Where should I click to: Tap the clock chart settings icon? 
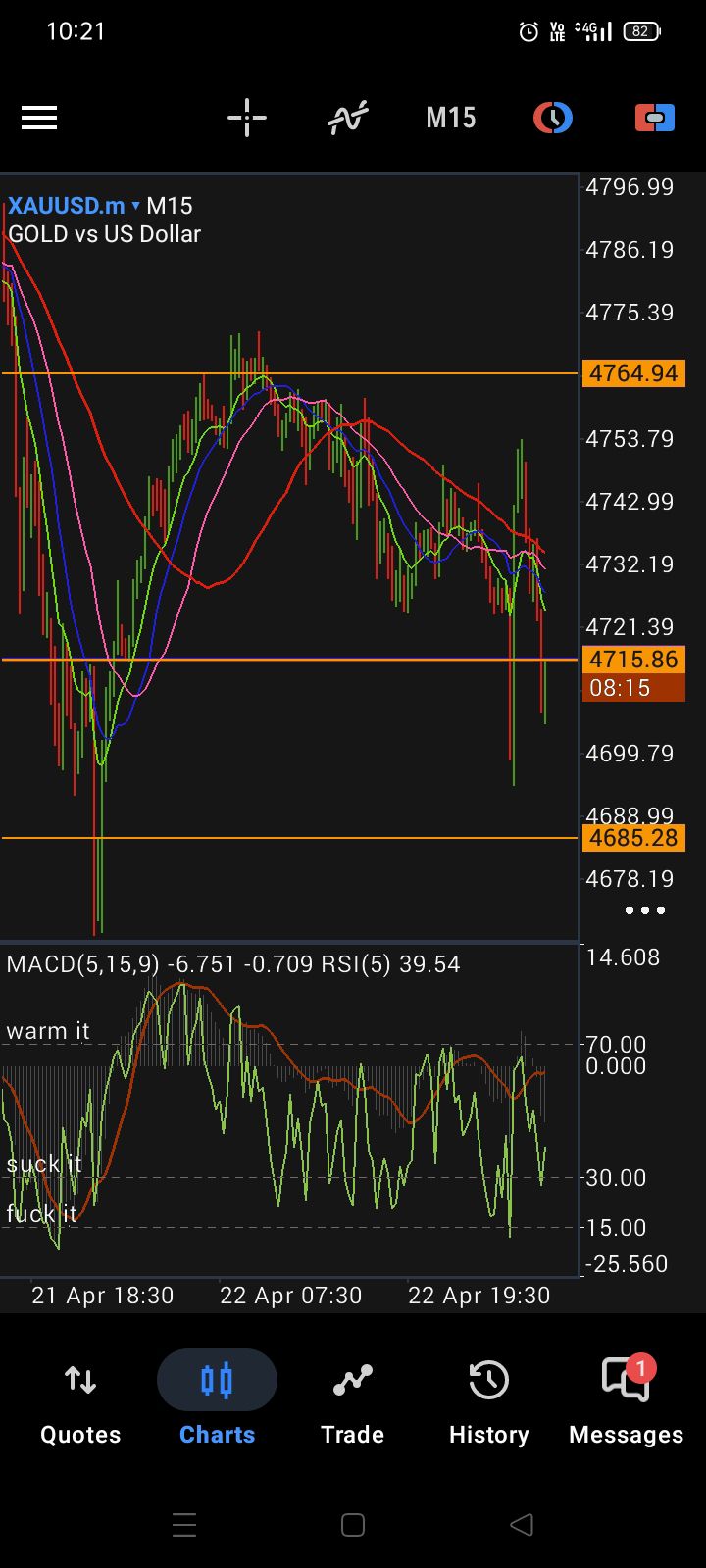(553, 119)
